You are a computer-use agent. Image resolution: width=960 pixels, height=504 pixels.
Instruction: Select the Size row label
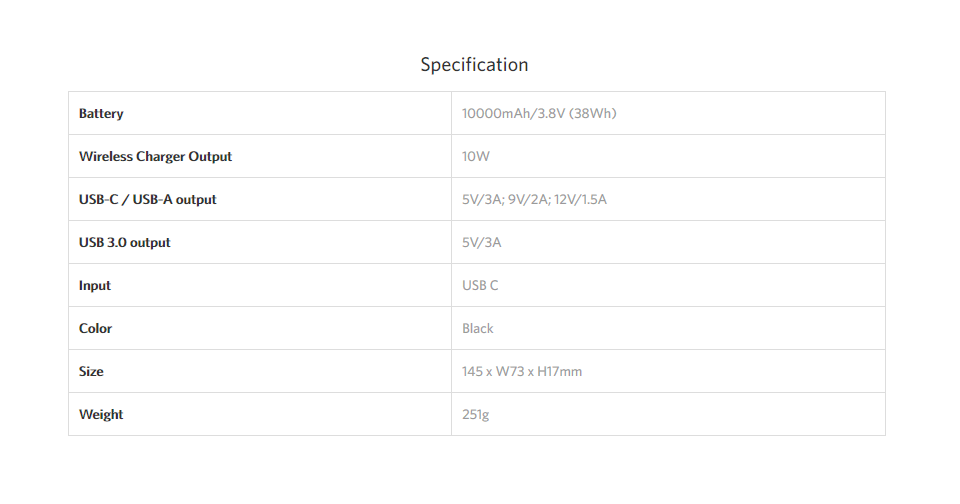click(91, 371)
